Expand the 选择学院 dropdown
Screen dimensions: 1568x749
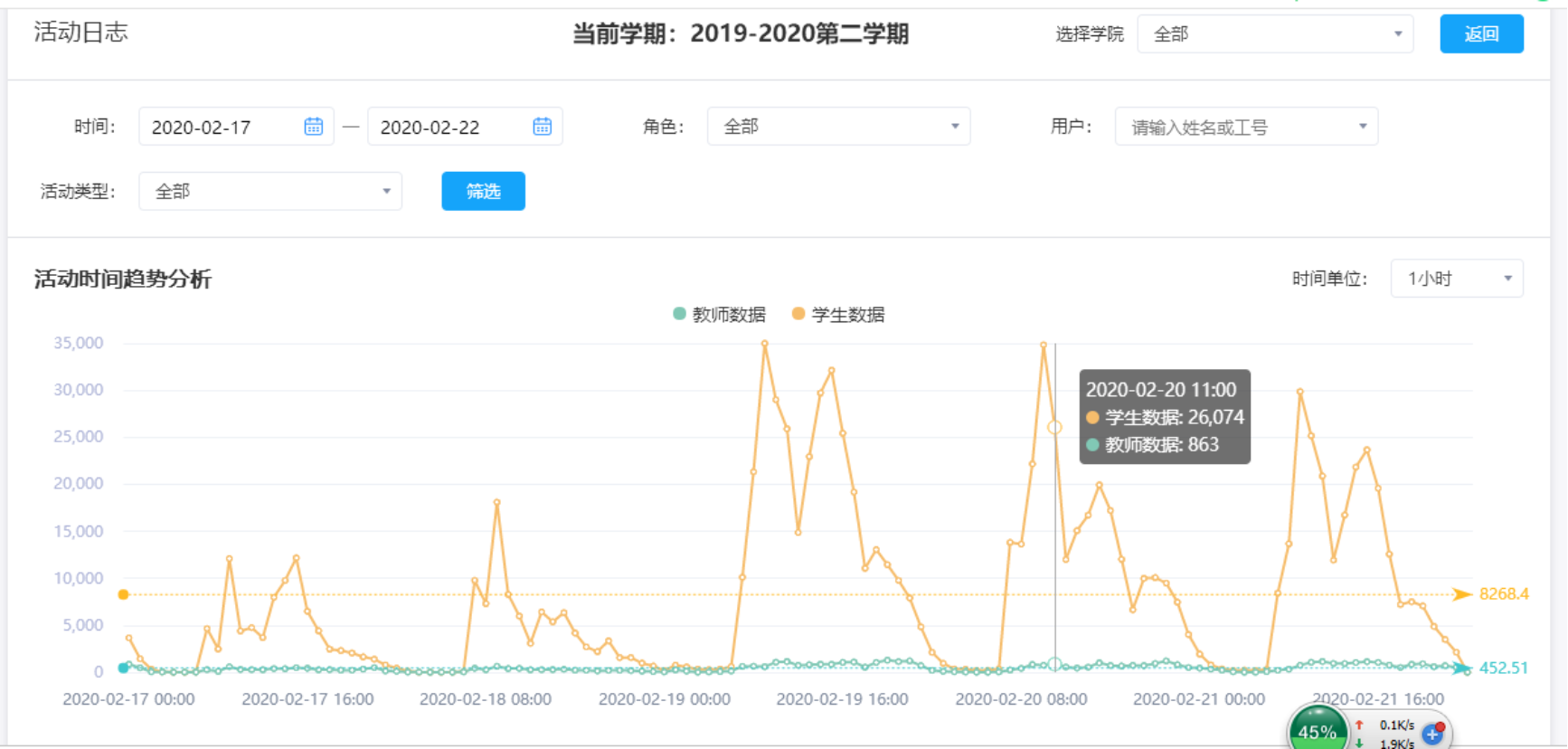1274,34
